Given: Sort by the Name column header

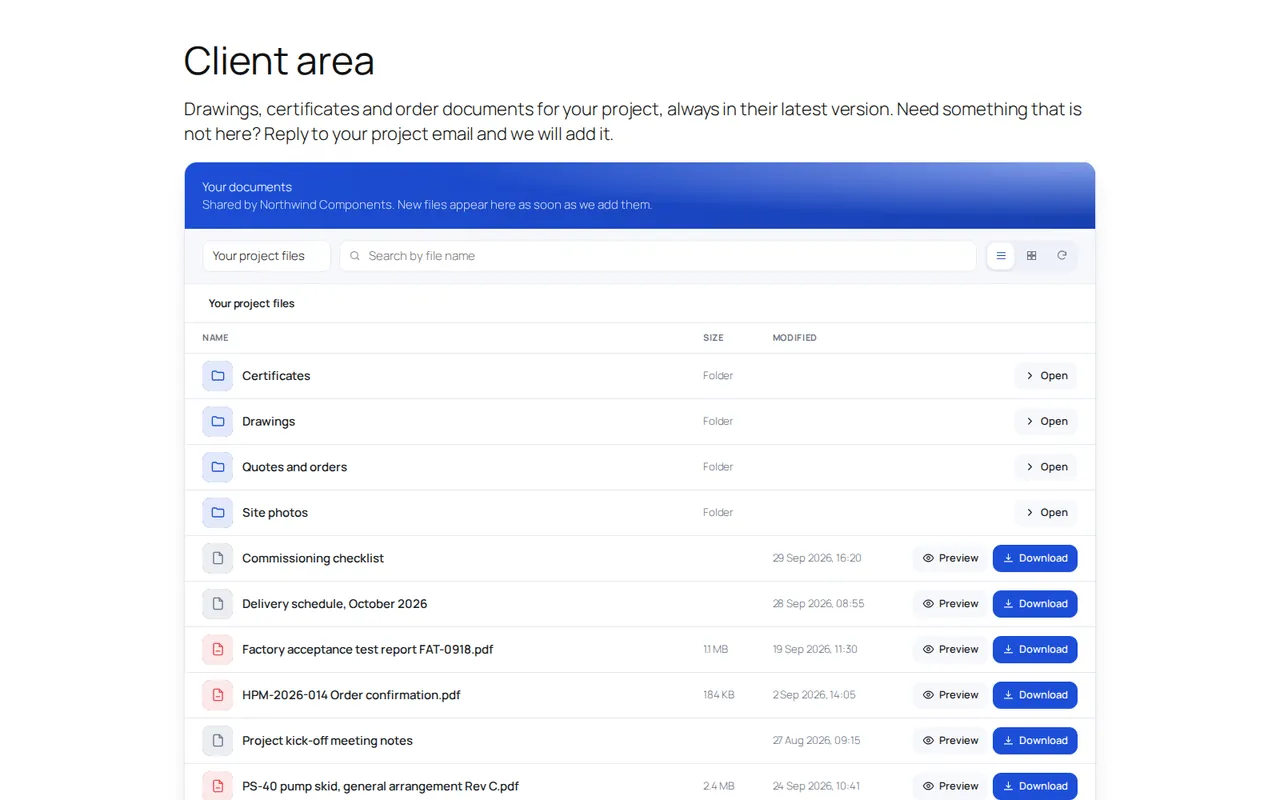Looking at the screenshot, I should pyautogui.click(x=215, y=338).
